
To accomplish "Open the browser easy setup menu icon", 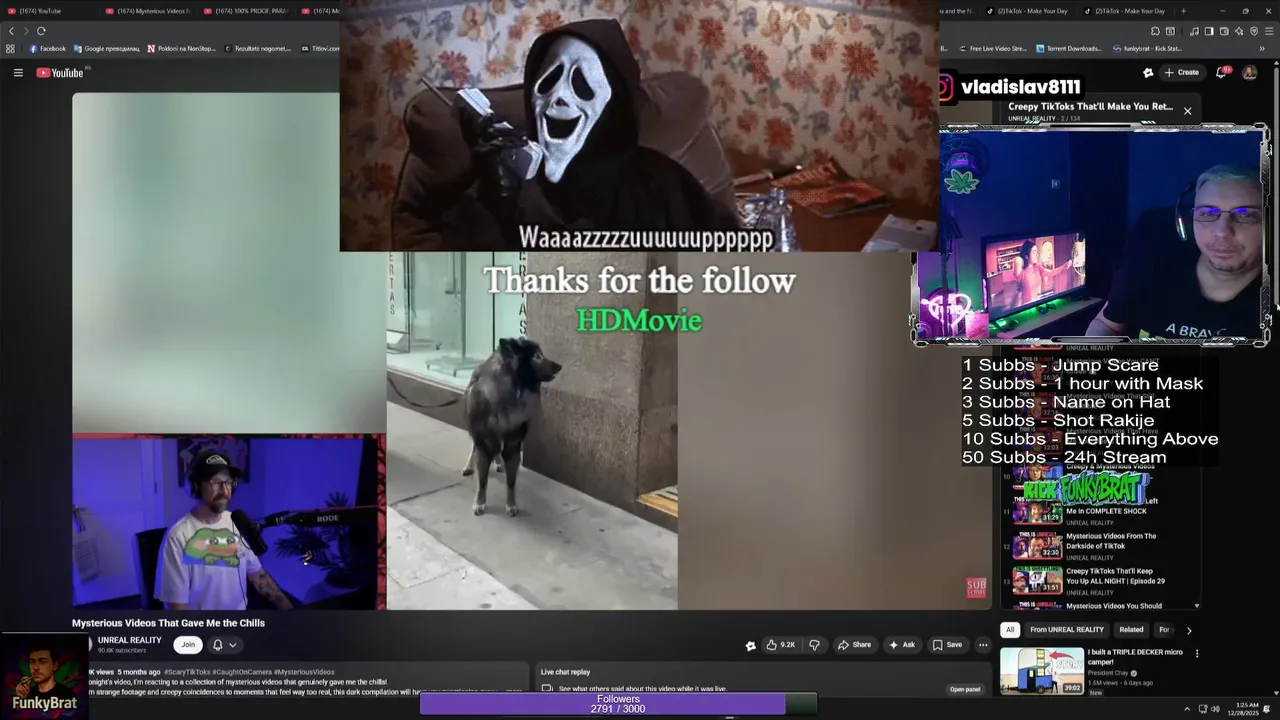I will (x=1269, y=31).
